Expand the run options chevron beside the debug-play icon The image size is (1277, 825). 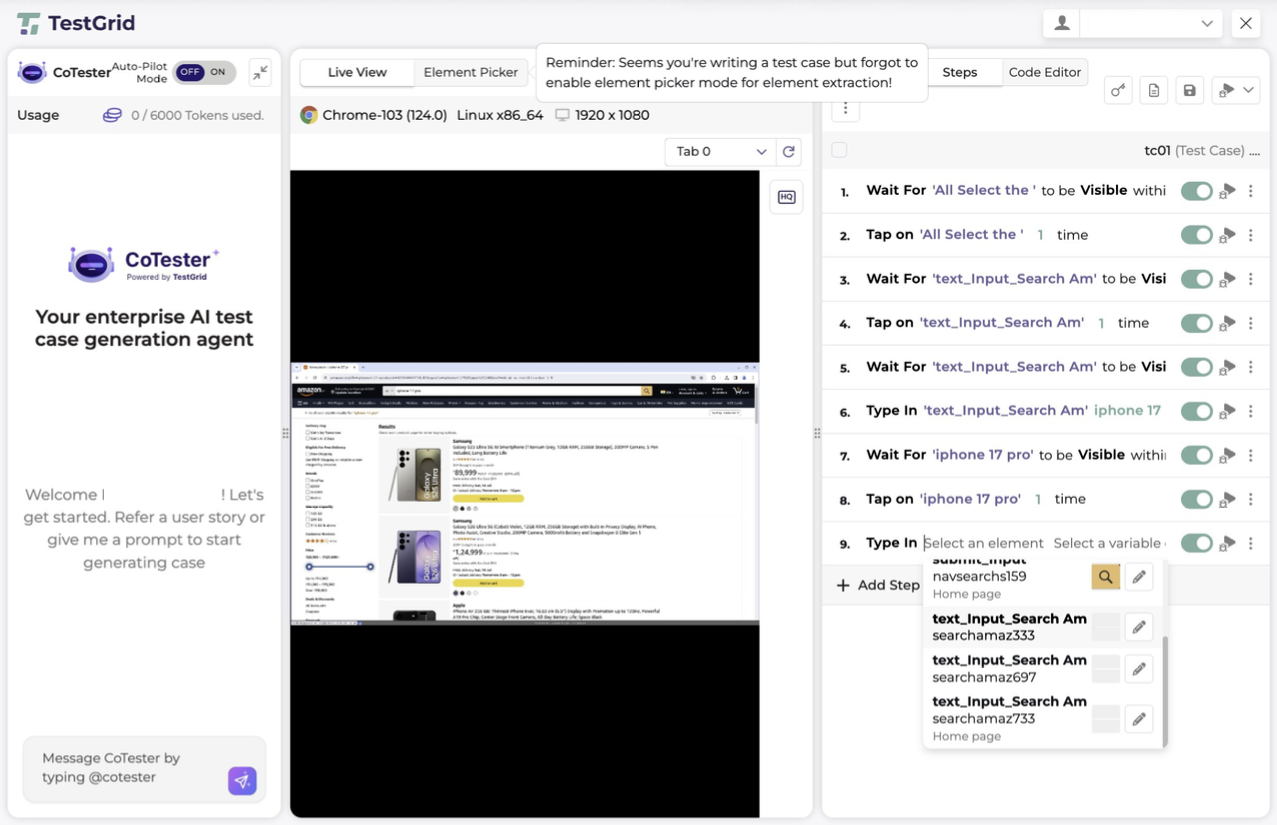coord(1248,91)
